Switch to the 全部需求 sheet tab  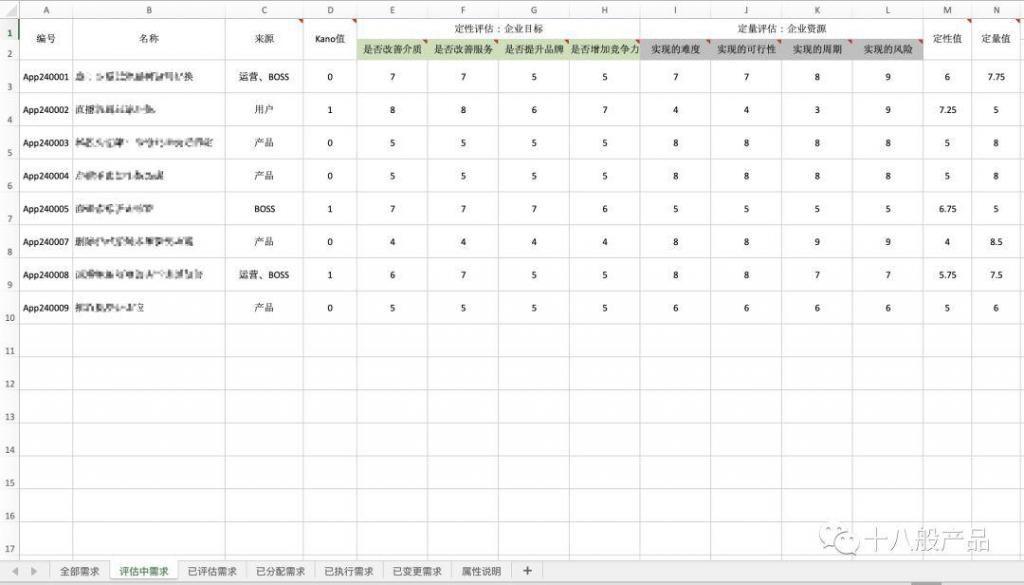coord(79,571)
